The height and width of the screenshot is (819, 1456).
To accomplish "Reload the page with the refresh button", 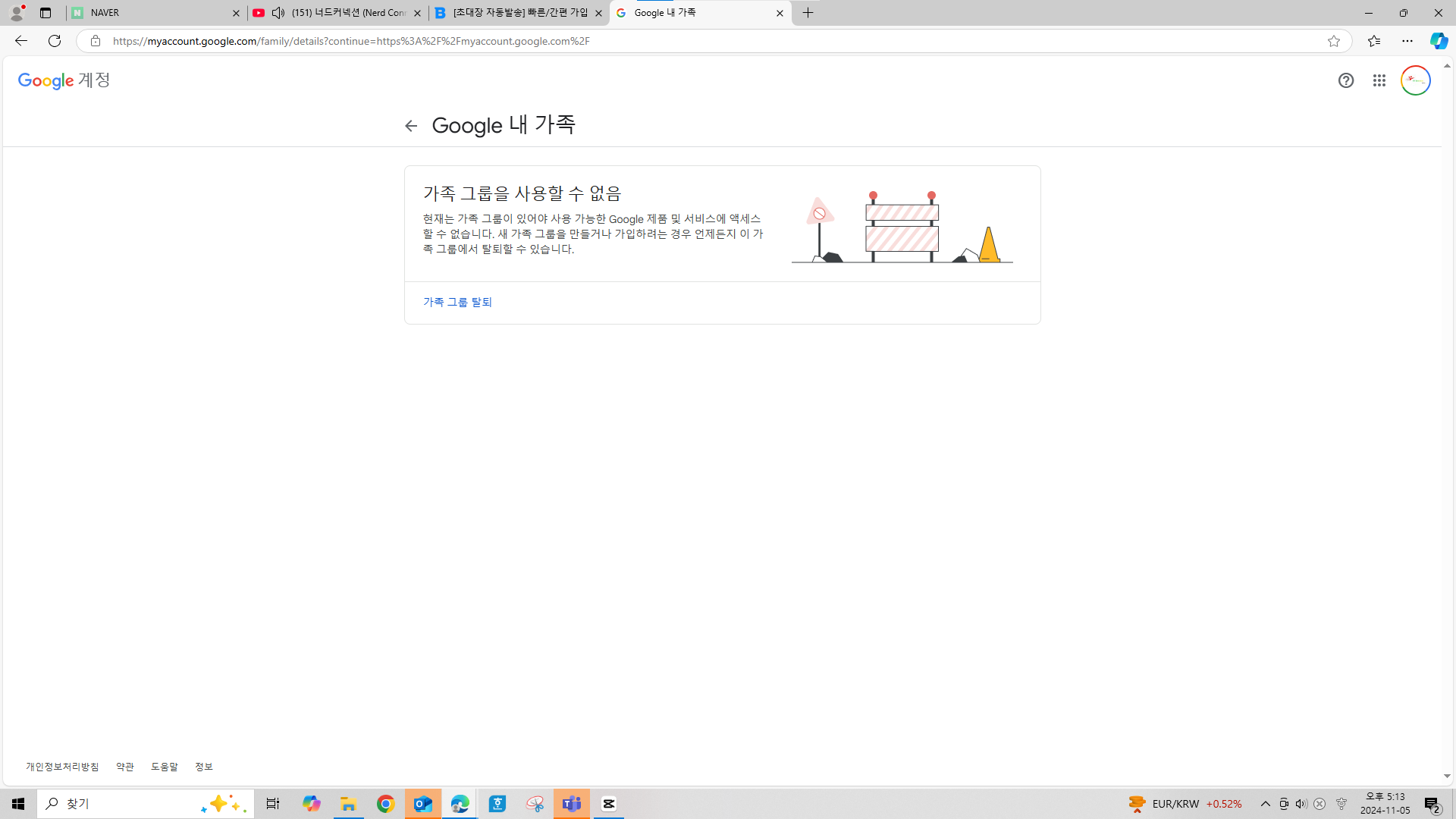I will pyautogui.click(x=55, y=41).
